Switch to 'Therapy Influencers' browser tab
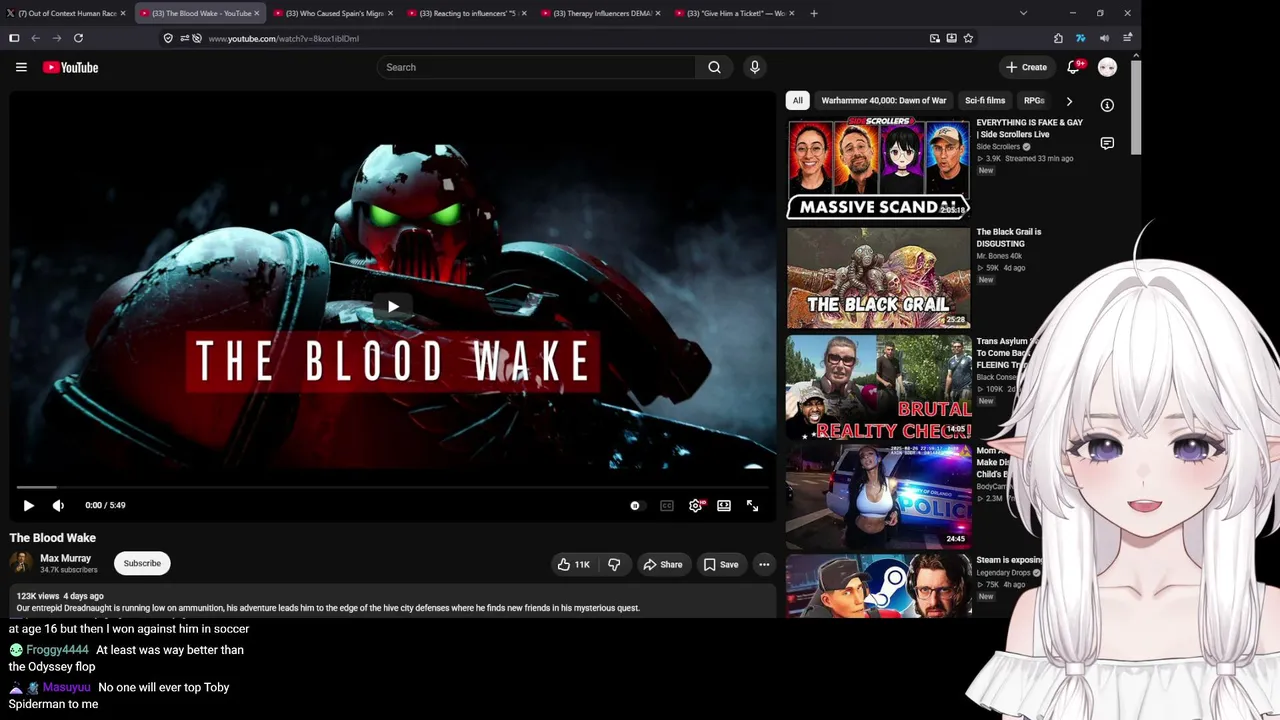 602,13
